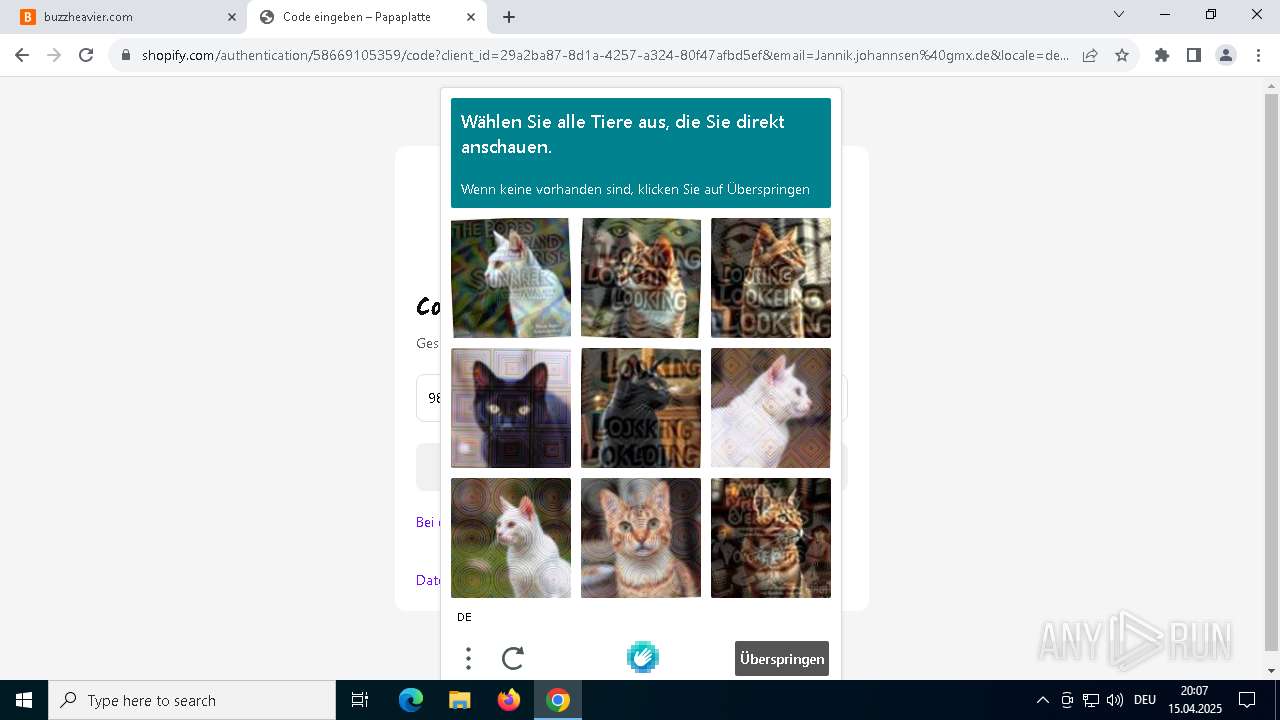Open network status tray icon

[1091, 700]
